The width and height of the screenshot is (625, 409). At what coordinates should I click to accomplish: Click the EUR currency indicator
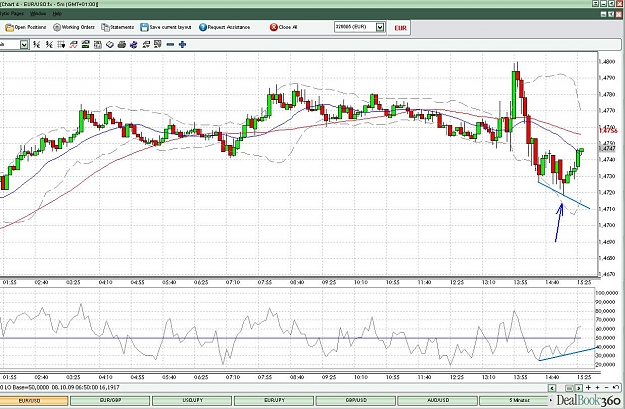(x=400, y=28)
